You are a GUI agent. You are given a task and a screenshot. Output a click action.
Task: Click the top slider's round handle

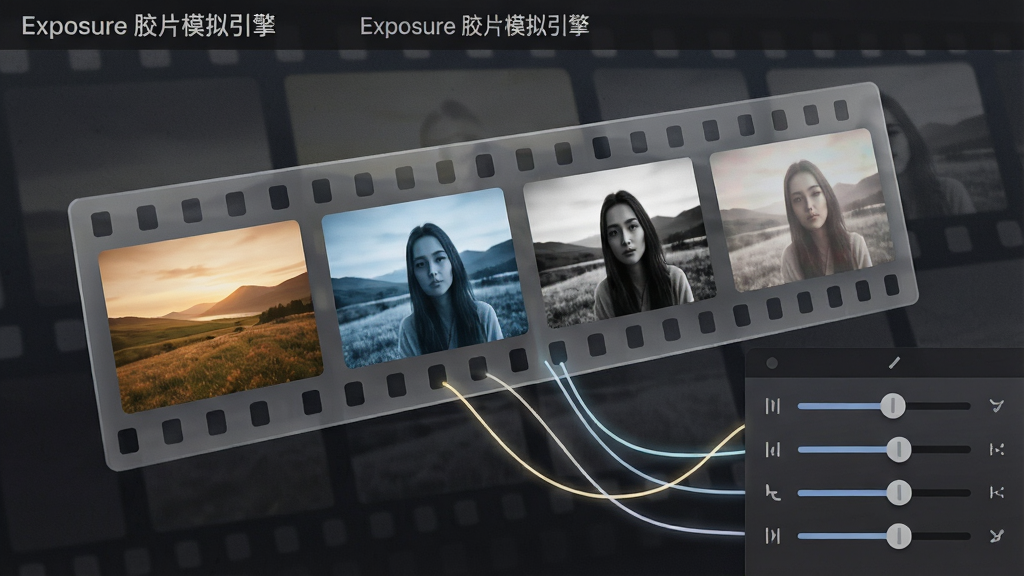click(x=892, y=406)
